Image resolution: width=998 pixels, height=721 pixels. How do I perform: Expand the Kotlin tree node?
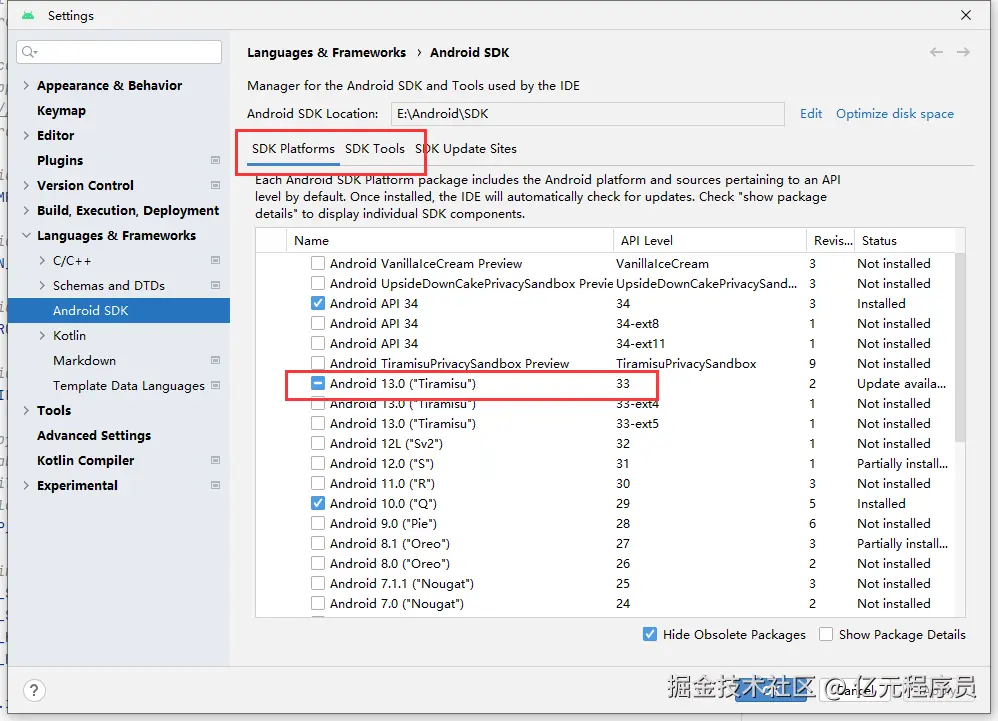click(42, 336)
